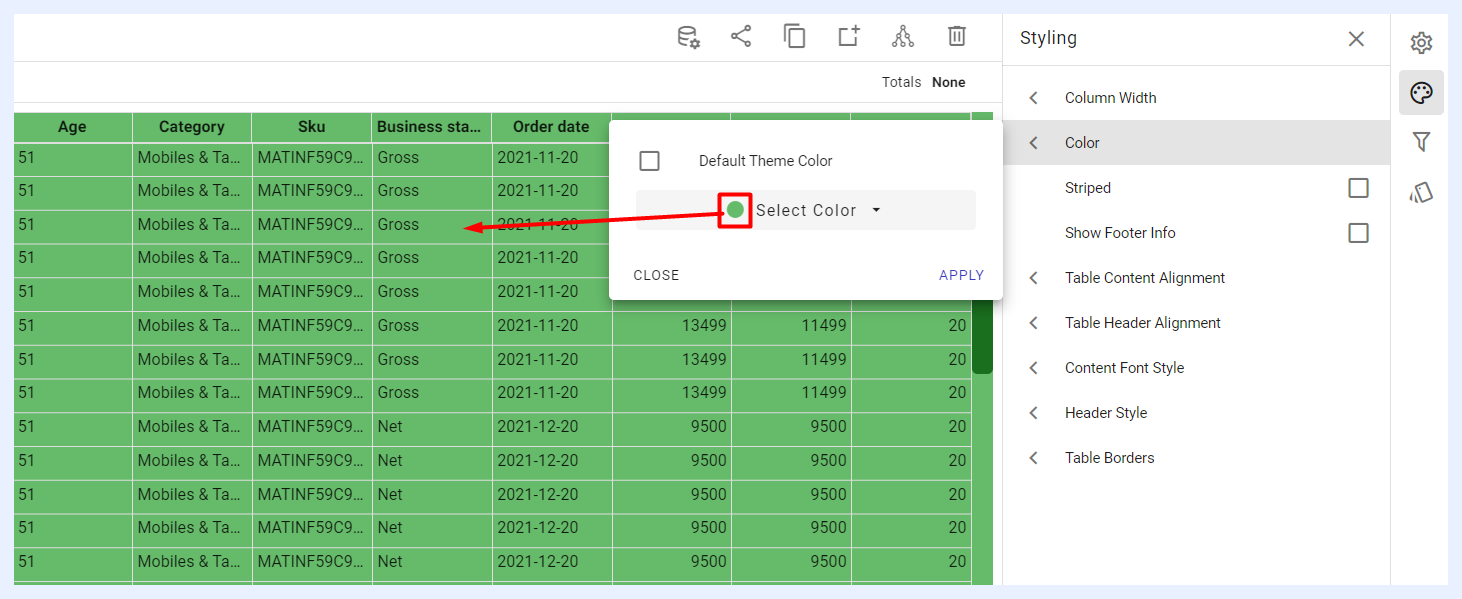Viewport: 1462px width, 599px height.
Task: Sort by the Age column header
Action: [x=72, y=127]
